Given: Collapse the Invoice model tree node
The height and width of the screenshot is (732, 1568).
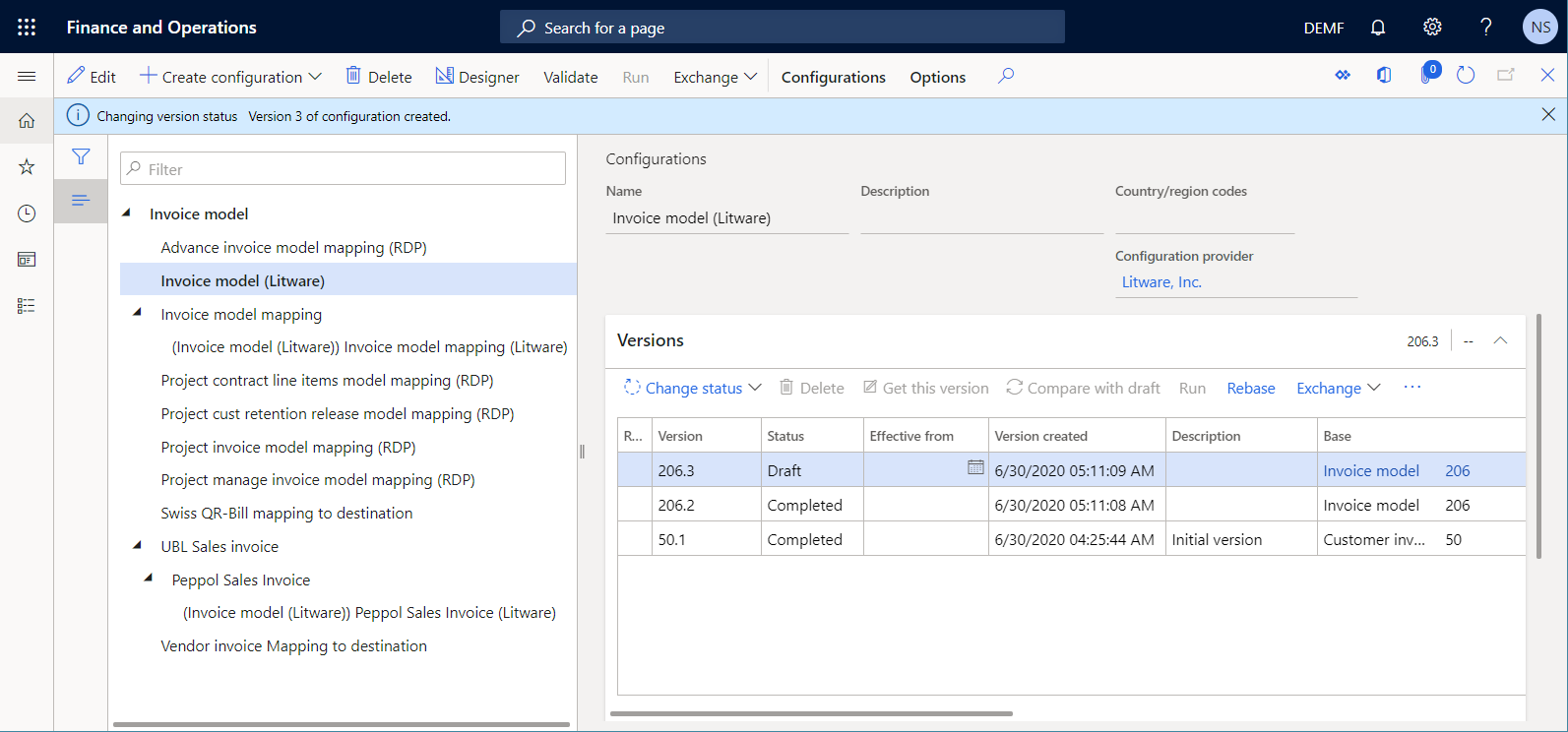Looking at the screenshot, I should [127, 213].
